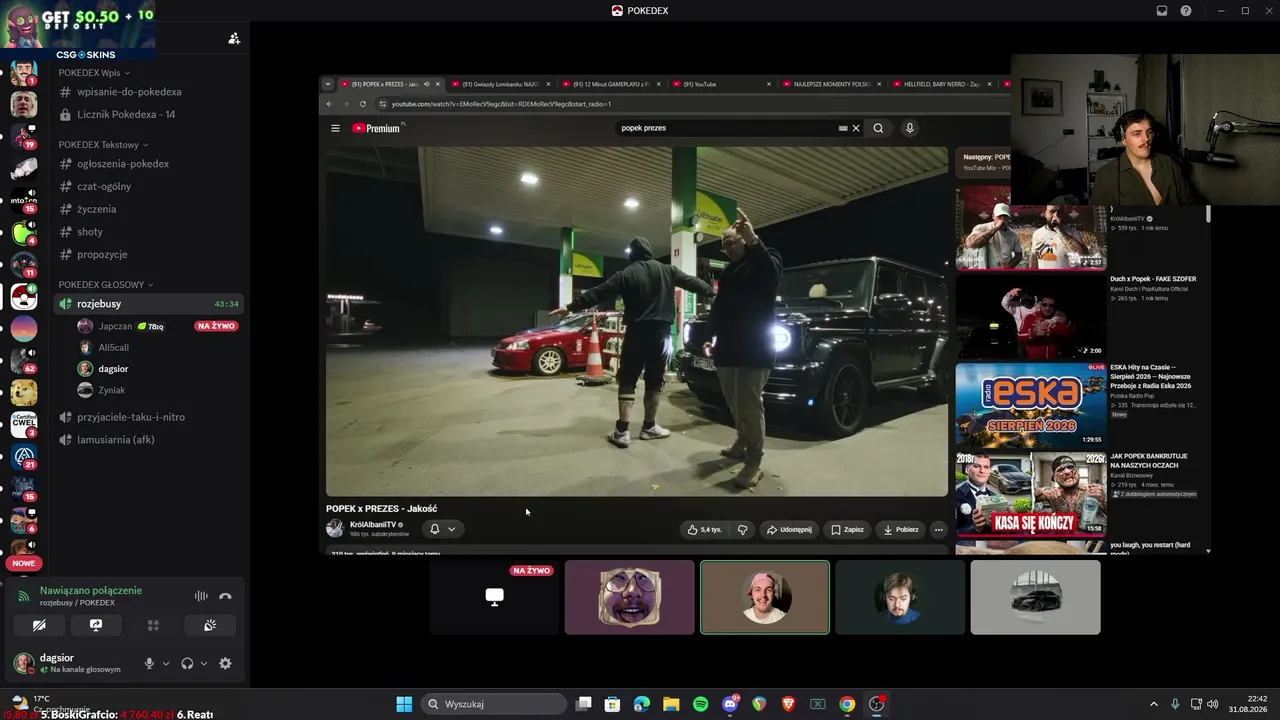1280x720 pixels.
Task: Open Discord user settings gear
Action: pos(225,663)
